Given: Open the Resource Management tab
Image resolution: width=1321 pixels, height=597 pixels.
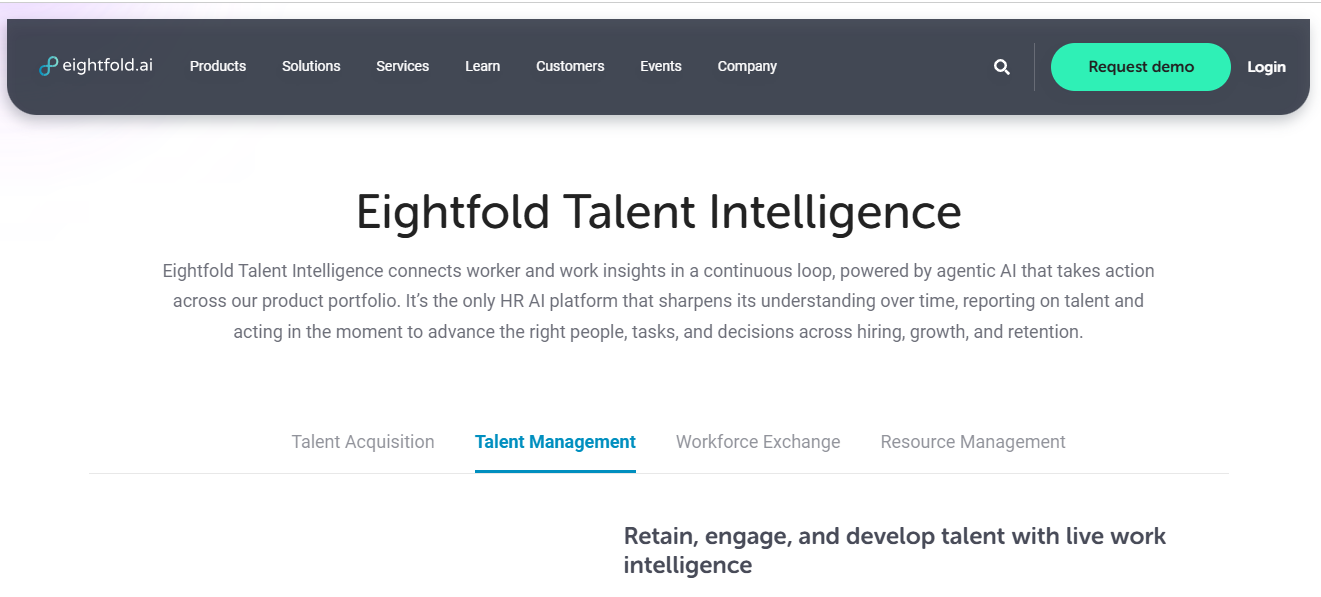Looking at the screenshot, I should pos(973,442).
